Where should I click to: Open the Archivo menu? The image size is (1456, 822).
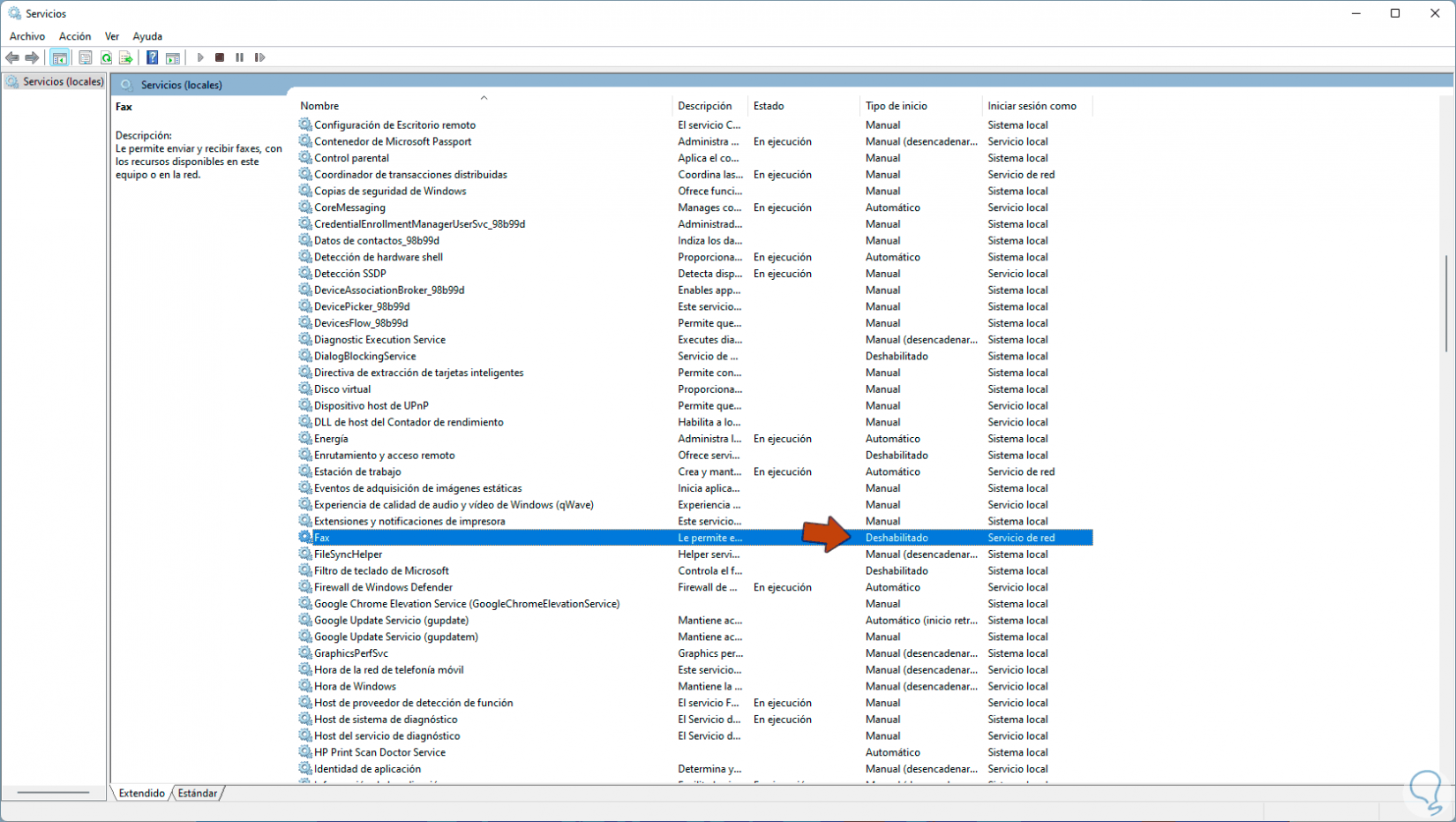[x=27, y=36]
